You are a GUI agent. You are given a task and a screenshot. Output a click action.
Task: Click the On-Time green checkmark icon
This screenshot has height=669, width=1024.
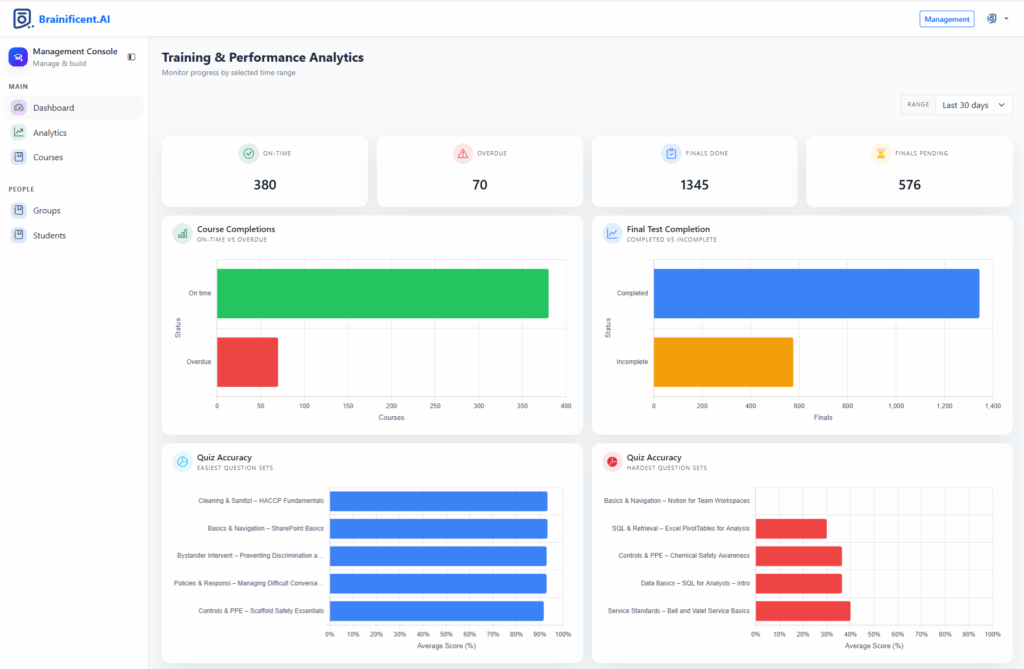pos(248,153)
